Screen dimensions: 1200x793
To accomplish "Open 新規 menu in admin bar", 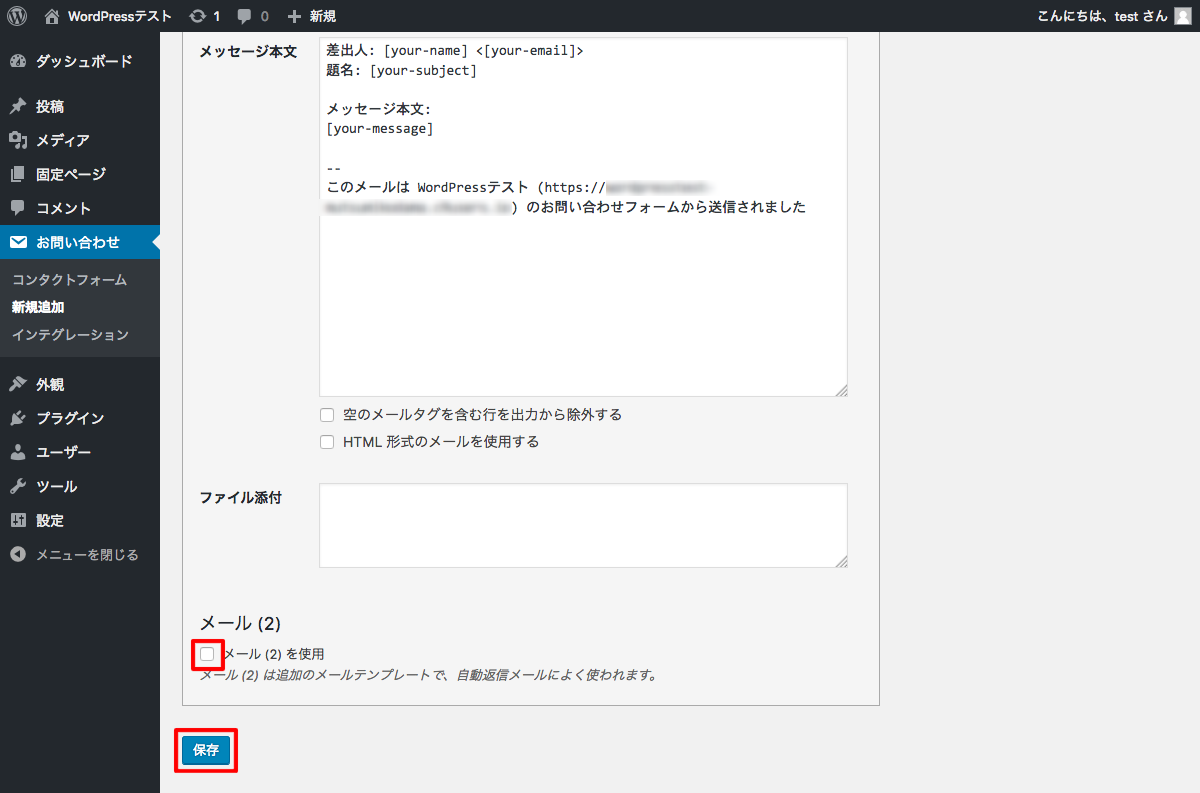I will [311, 16].
